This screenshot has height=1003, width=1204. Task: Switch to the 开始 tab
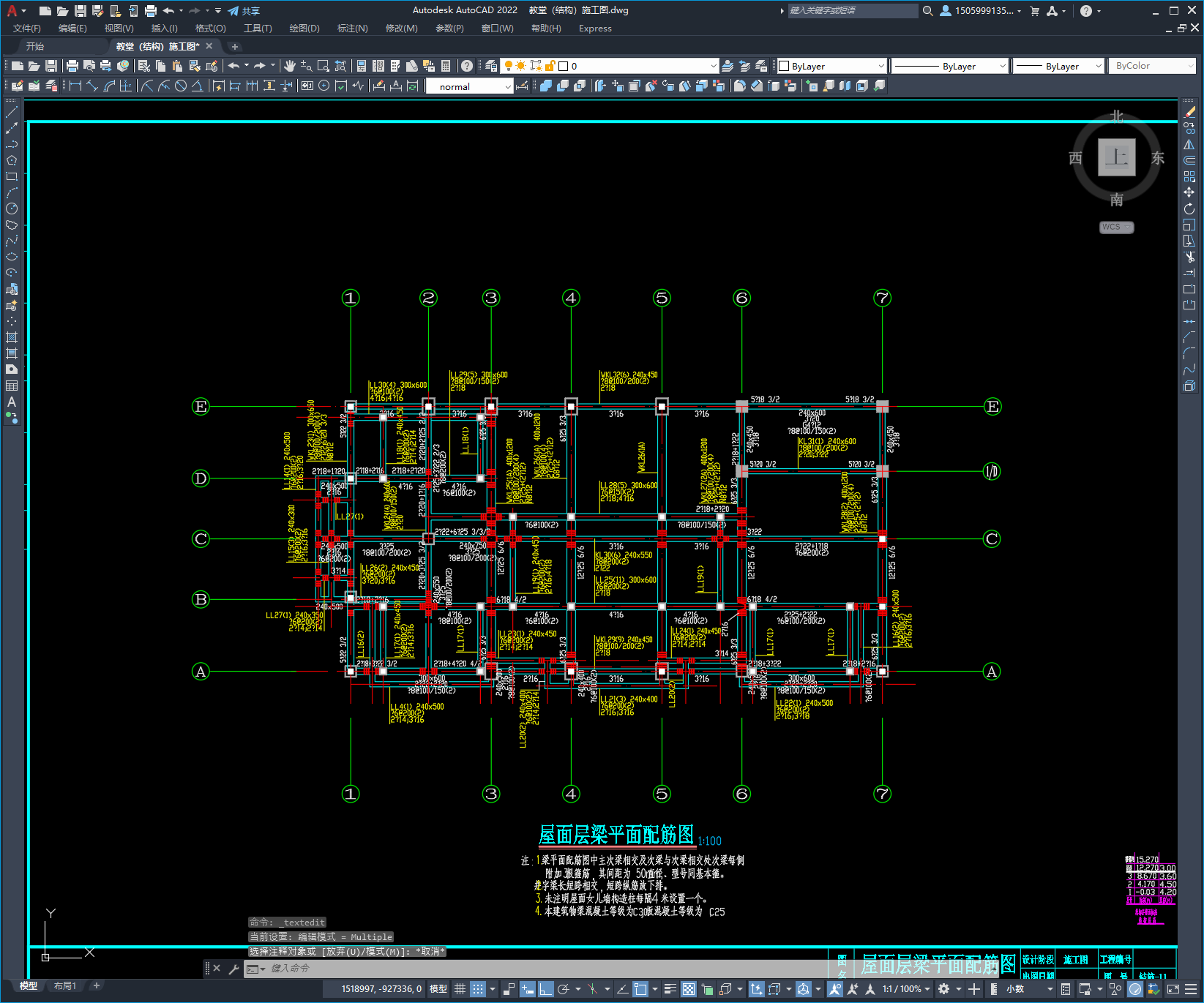[34, 46]
